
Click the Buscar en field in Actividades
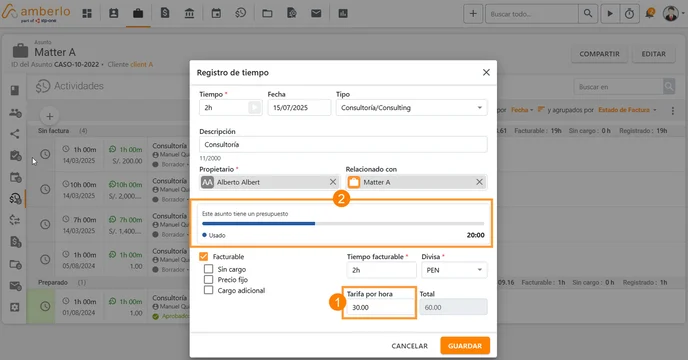(x=618, y=87)
